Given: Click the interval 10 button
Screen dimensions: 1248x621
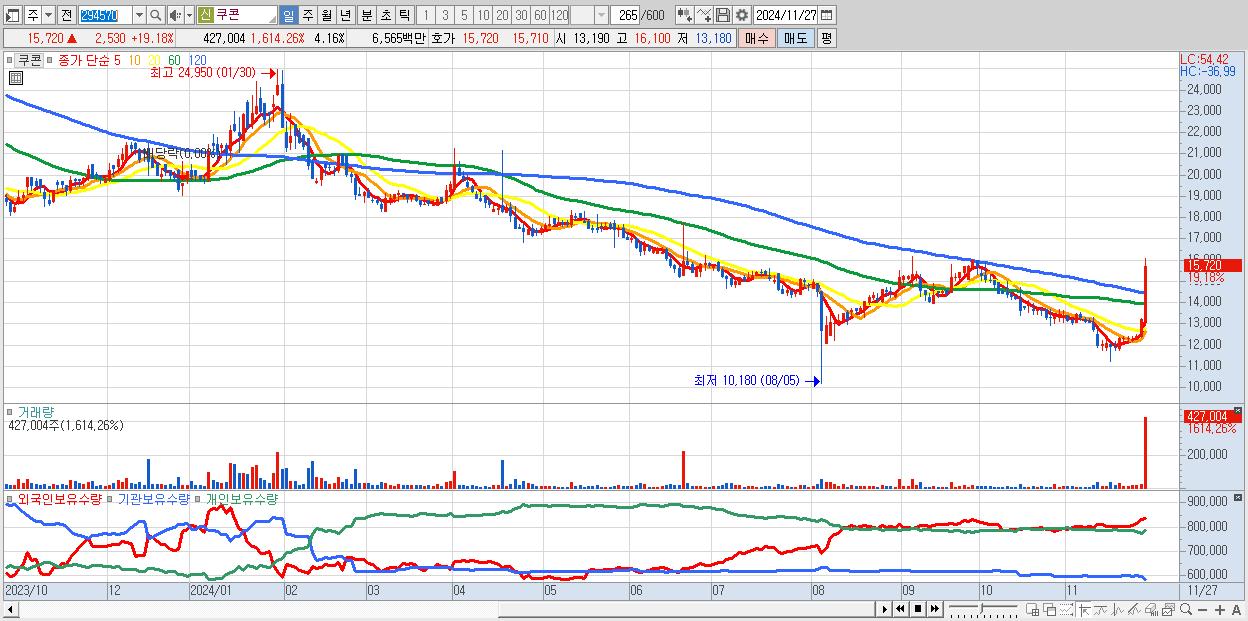Looking at the screenshot, I should coord(483,15).
